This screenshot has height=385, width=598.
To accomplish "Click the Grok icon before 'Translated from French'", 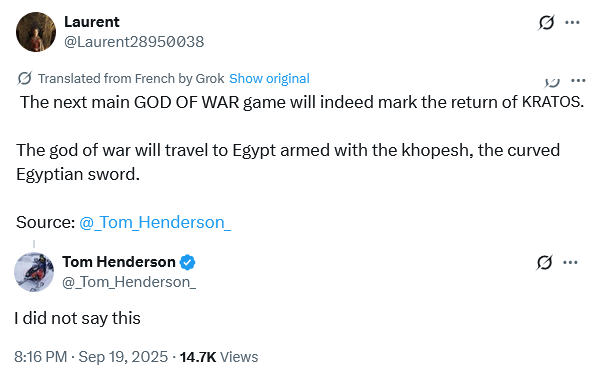I will coord(24,78).
